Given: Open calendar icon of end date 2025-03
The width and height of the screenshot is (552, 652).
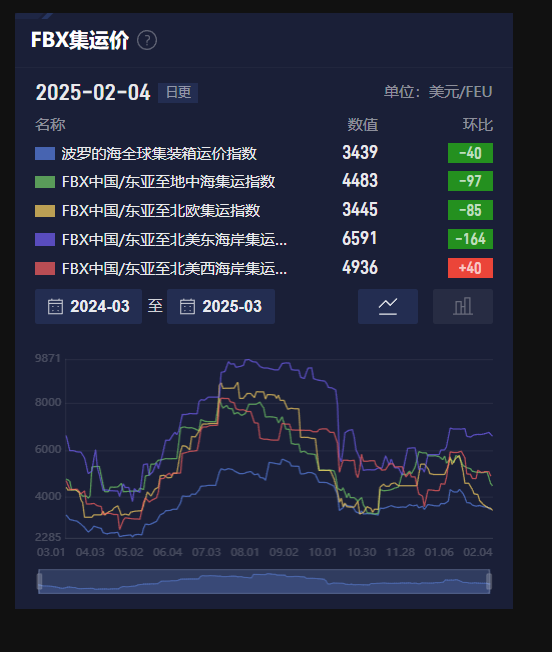Looking at the screenshot, I should coord(187,306).
